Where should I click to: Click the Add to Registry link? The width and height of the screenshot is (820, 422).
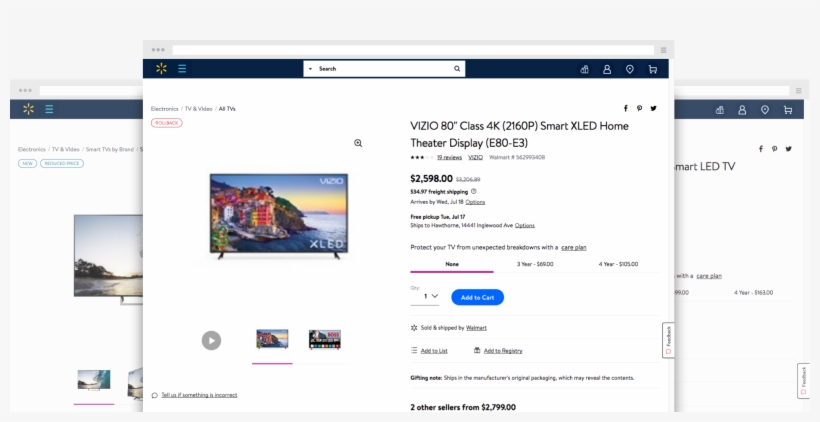pos(503,351)
